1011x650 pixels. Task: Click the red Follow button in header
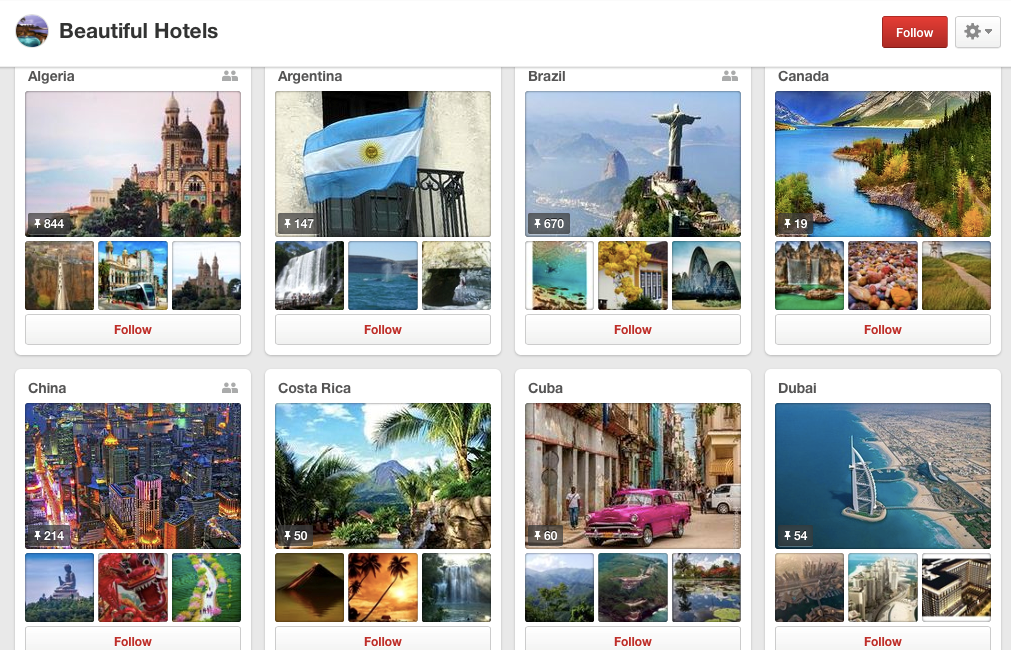(914, 32)
